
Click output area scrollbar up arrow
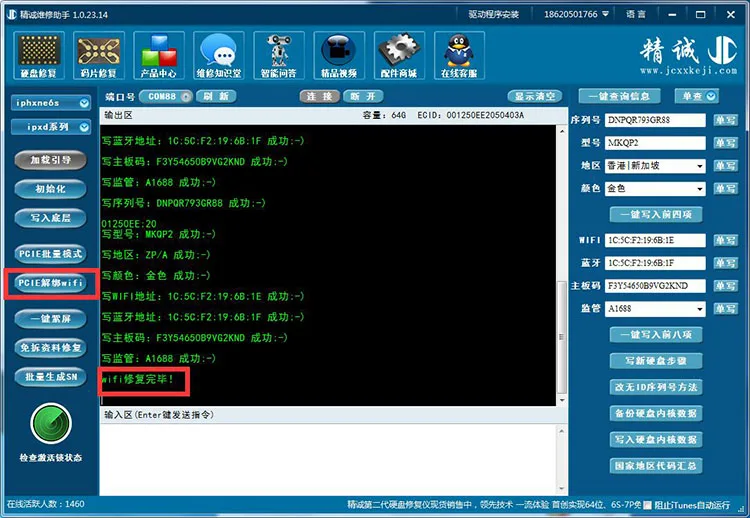tap(562, 131)
